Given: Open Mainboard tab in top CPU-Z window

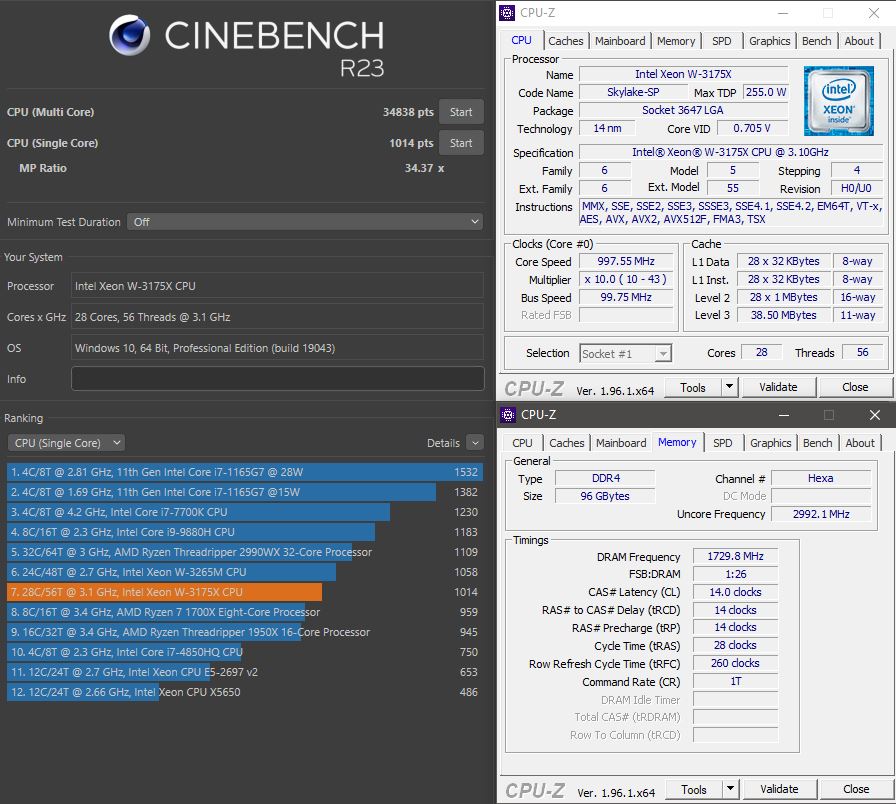Looking at the screenshot, I should pos(620,41).
